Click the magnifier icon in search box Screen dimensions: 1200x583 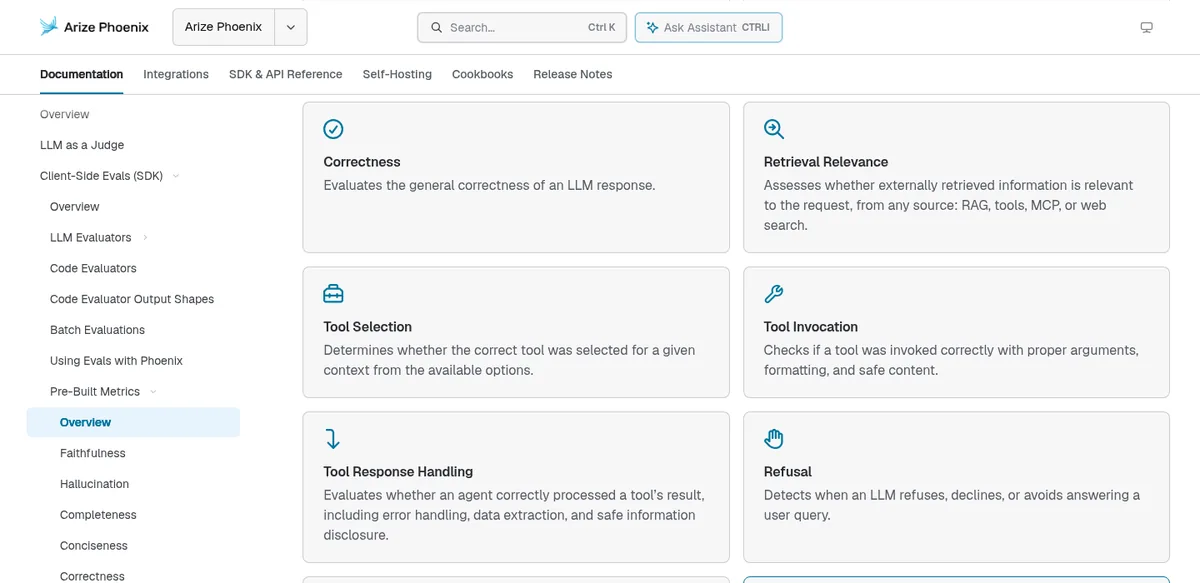pyautogui.click(x=436, y=28)
